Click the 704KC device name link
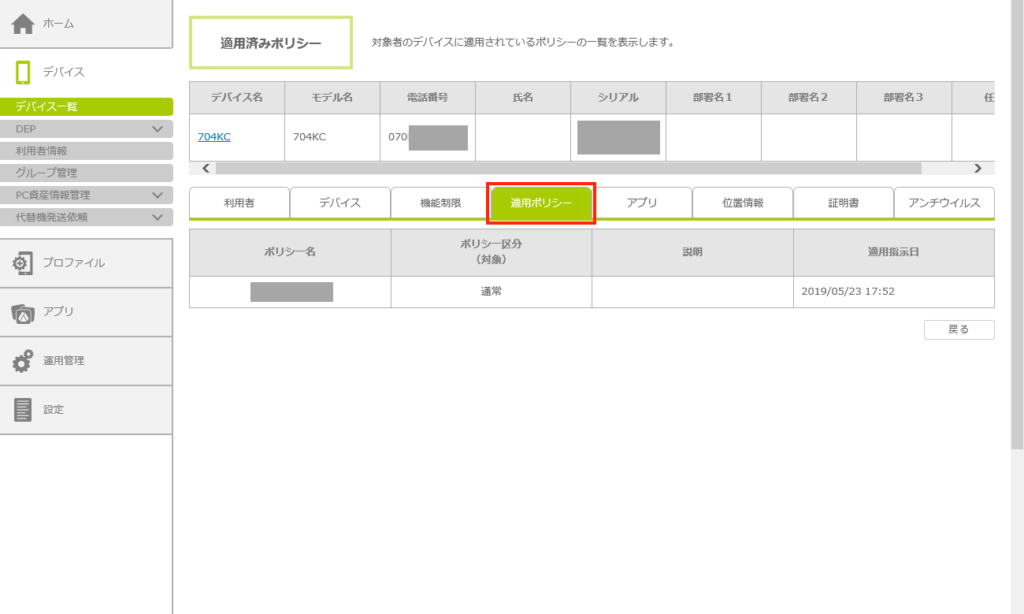 (x=214, y=137)
